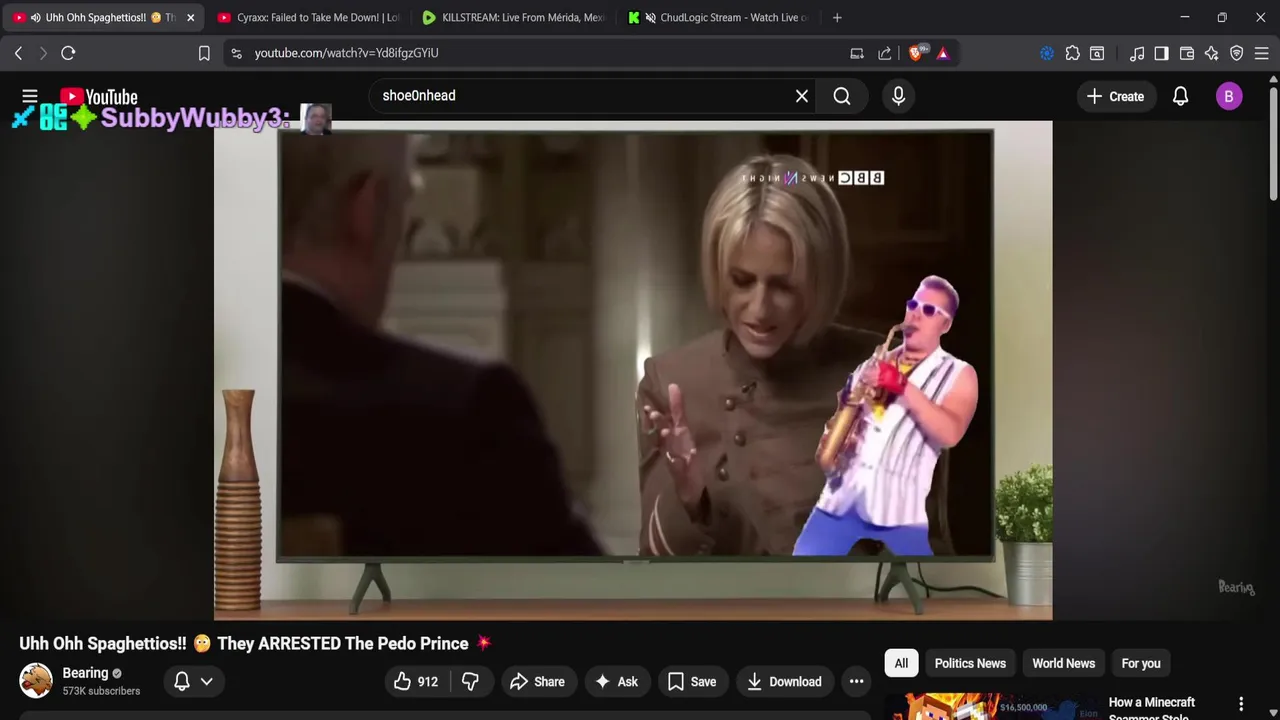Click the blue circular extension icon
The width and height of the screenshot is (1280, 720).
(x=1047, y=53)
